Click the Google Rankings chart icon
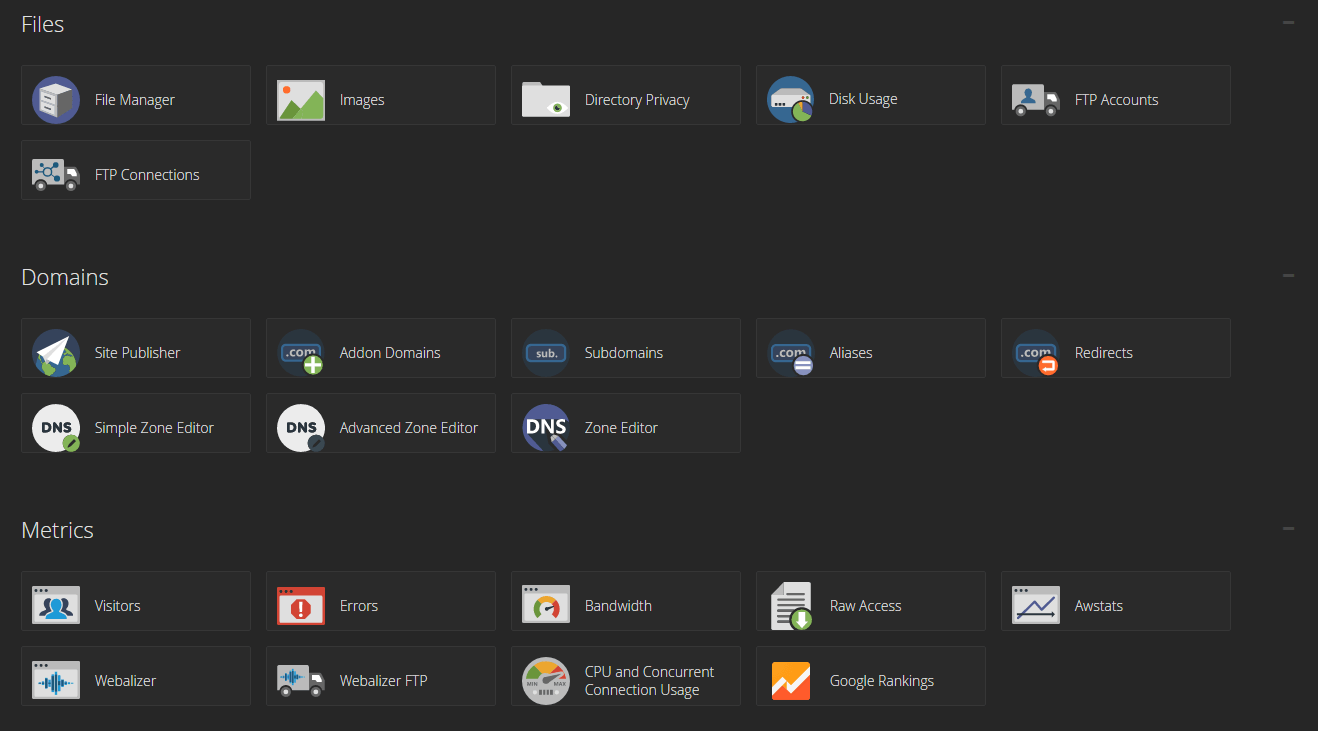 [791, 681]
